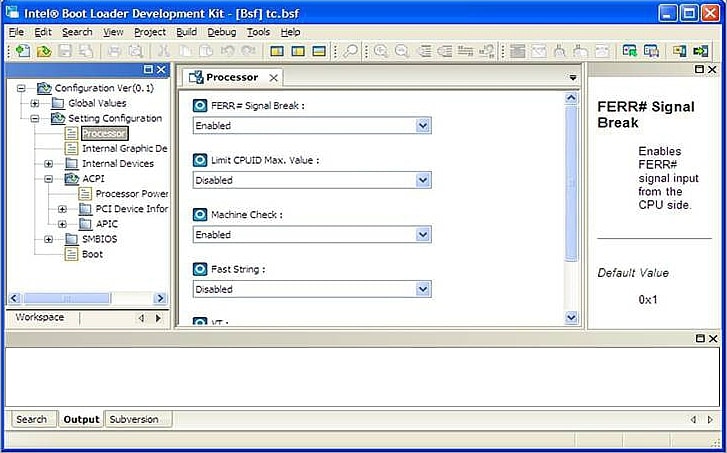Open the Tools menu
Viewport: 727px width, 453px height.
click(258, 32)
